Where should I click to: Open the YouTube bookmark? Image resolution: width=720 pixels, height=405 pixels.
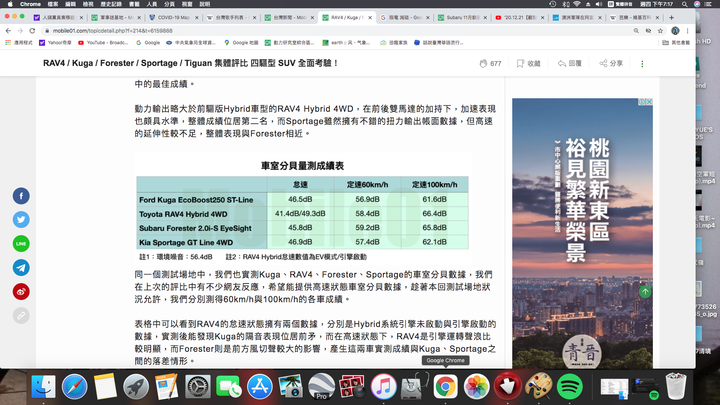(x=103, y=43)
